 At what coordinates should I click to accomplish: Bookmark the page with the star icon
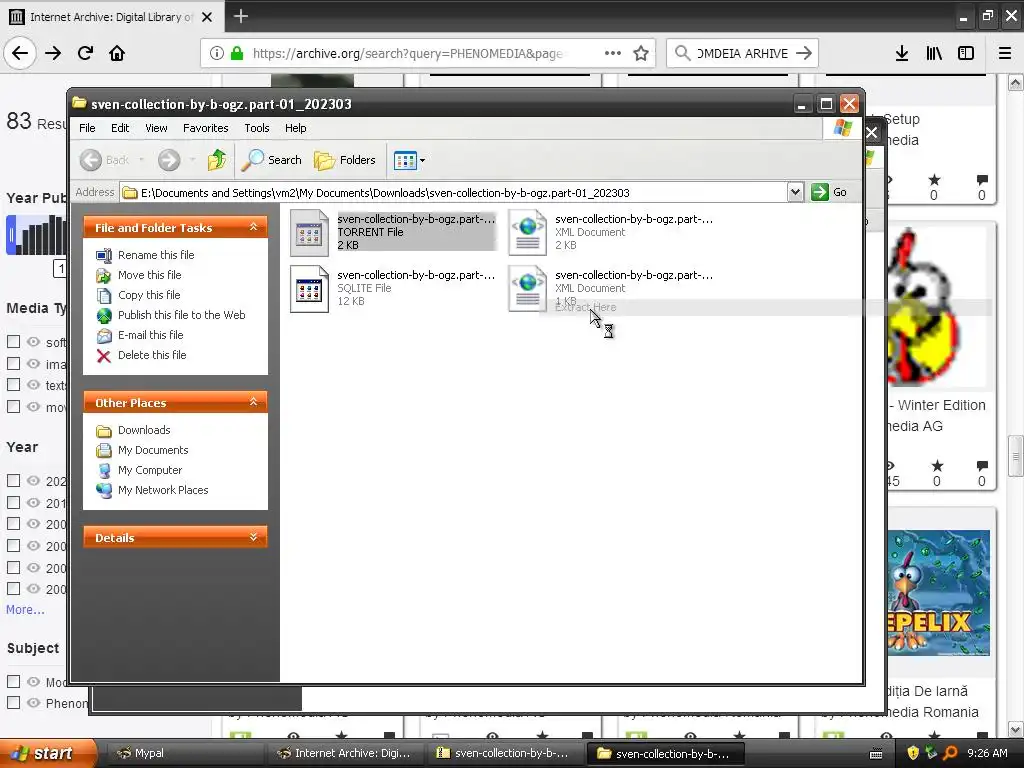click(641, 54)
